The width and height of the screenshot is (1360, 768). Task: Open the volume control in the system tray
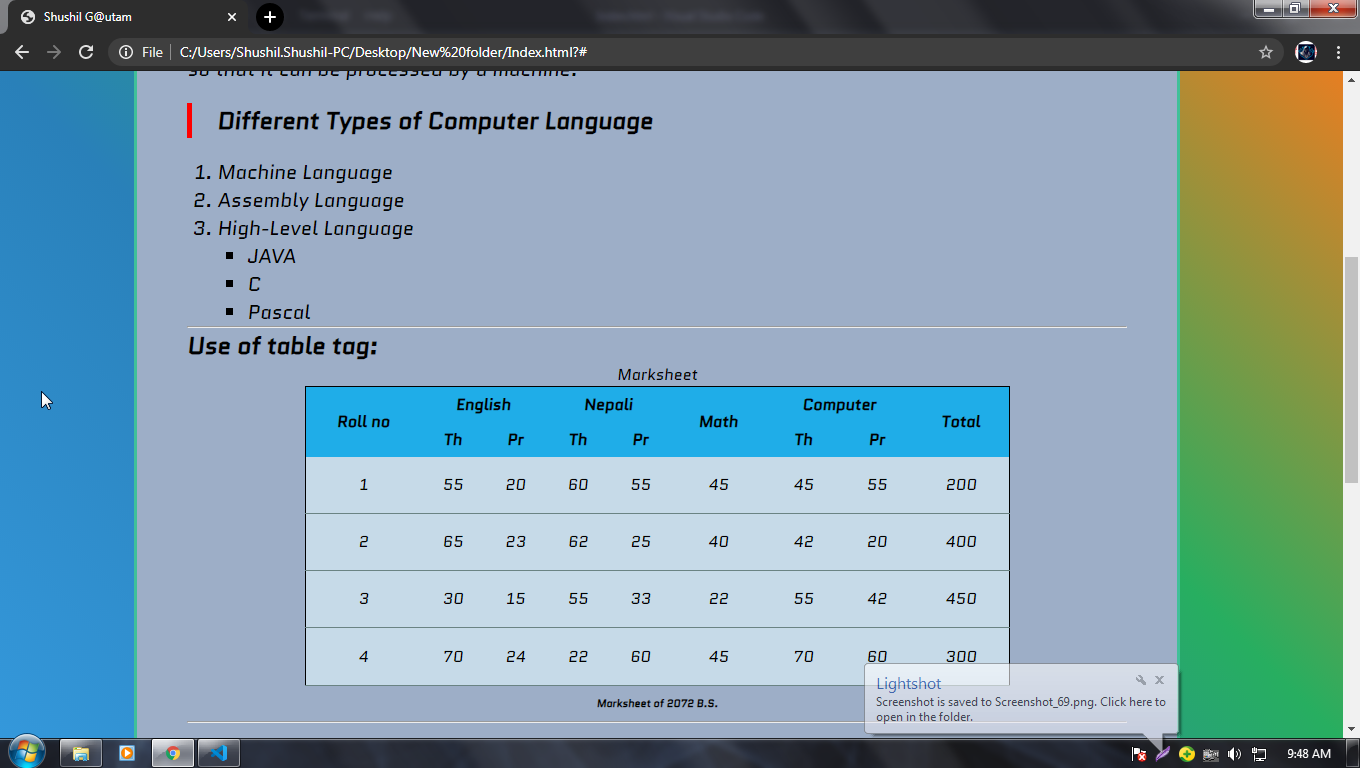pos(1233,754)
